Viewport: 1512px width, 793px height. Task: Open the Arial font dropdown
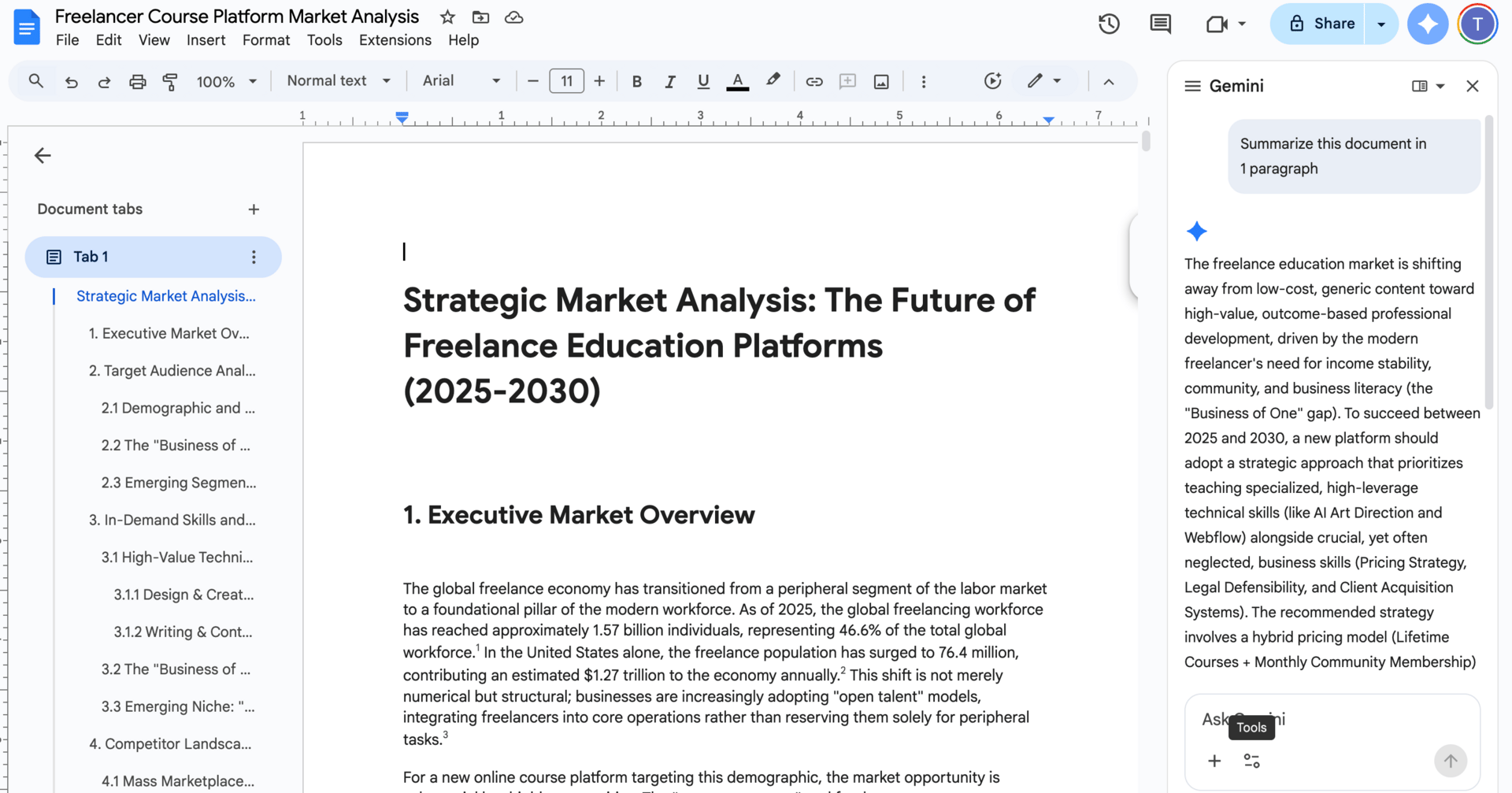click(x=461, y=81)
